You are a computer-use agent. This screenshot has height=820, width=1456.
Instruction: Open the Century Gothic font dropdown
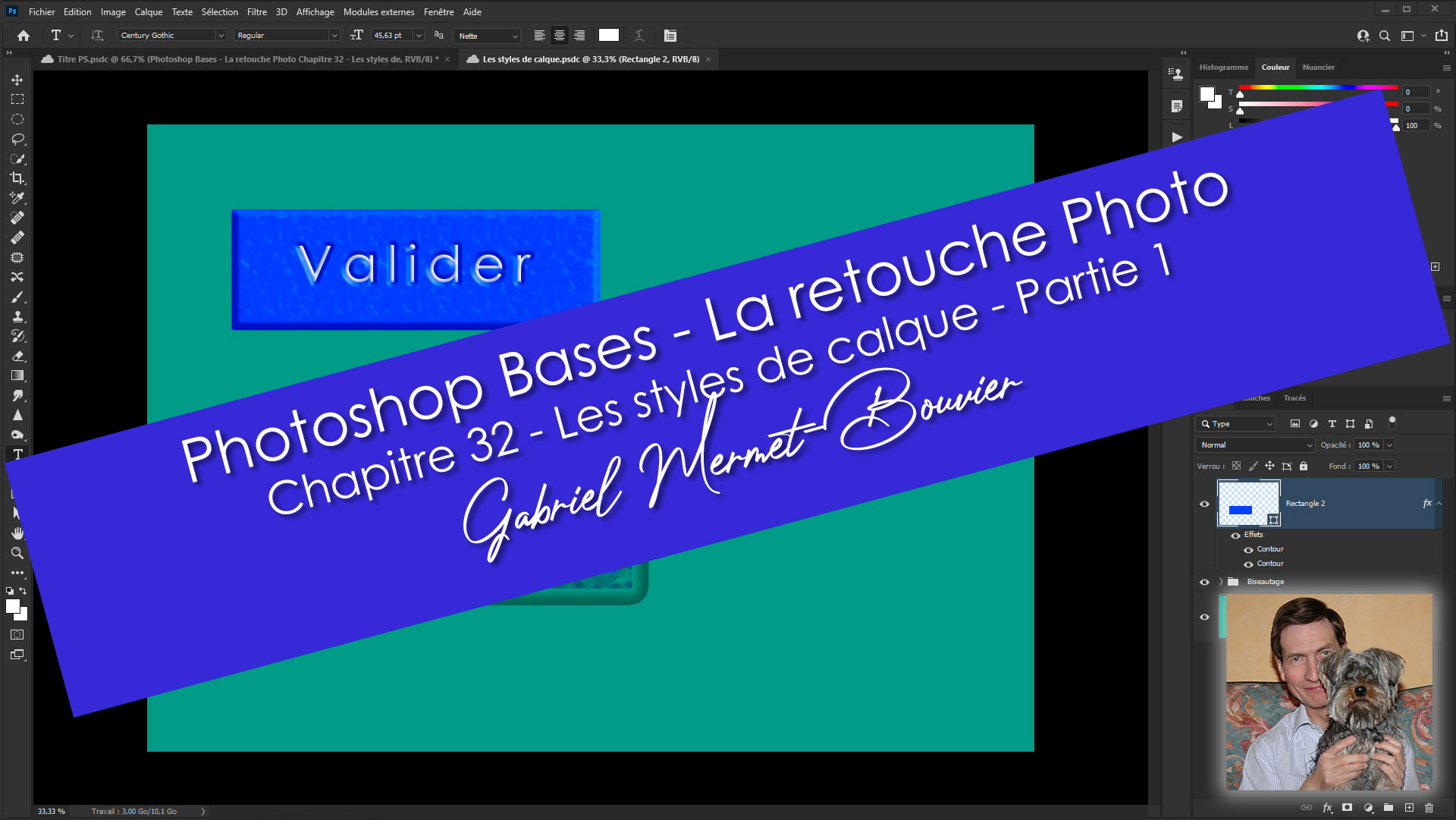point(221,36)
